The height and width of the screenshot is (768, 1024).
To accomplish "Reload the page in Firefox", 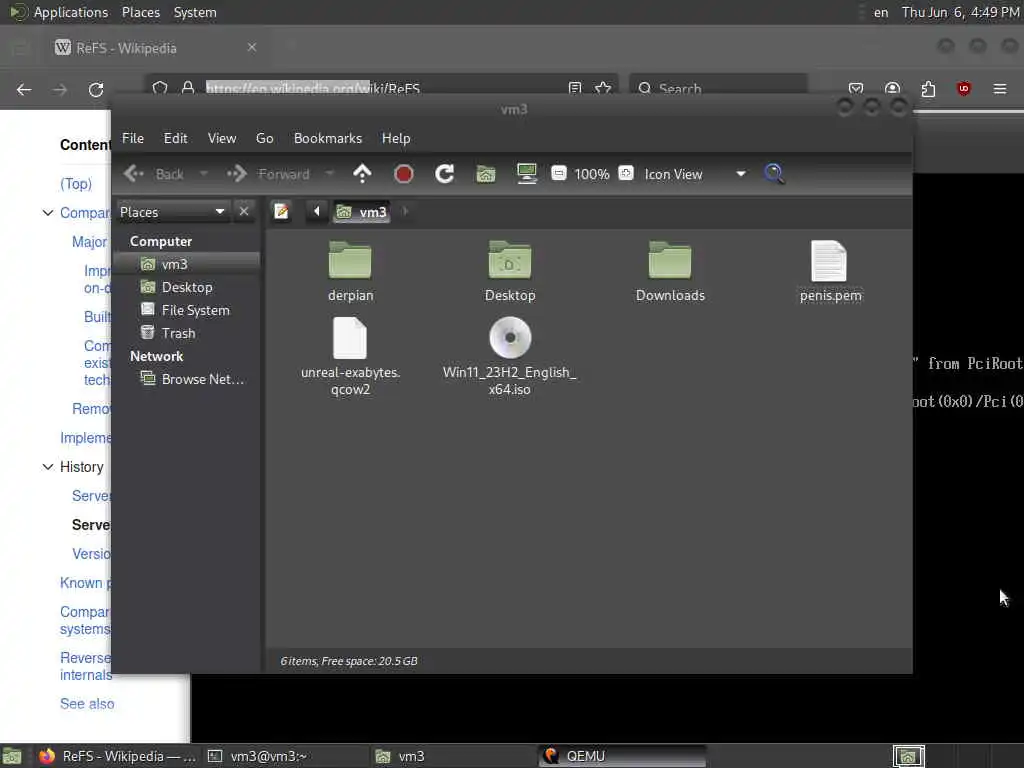I will click(96, 89).
